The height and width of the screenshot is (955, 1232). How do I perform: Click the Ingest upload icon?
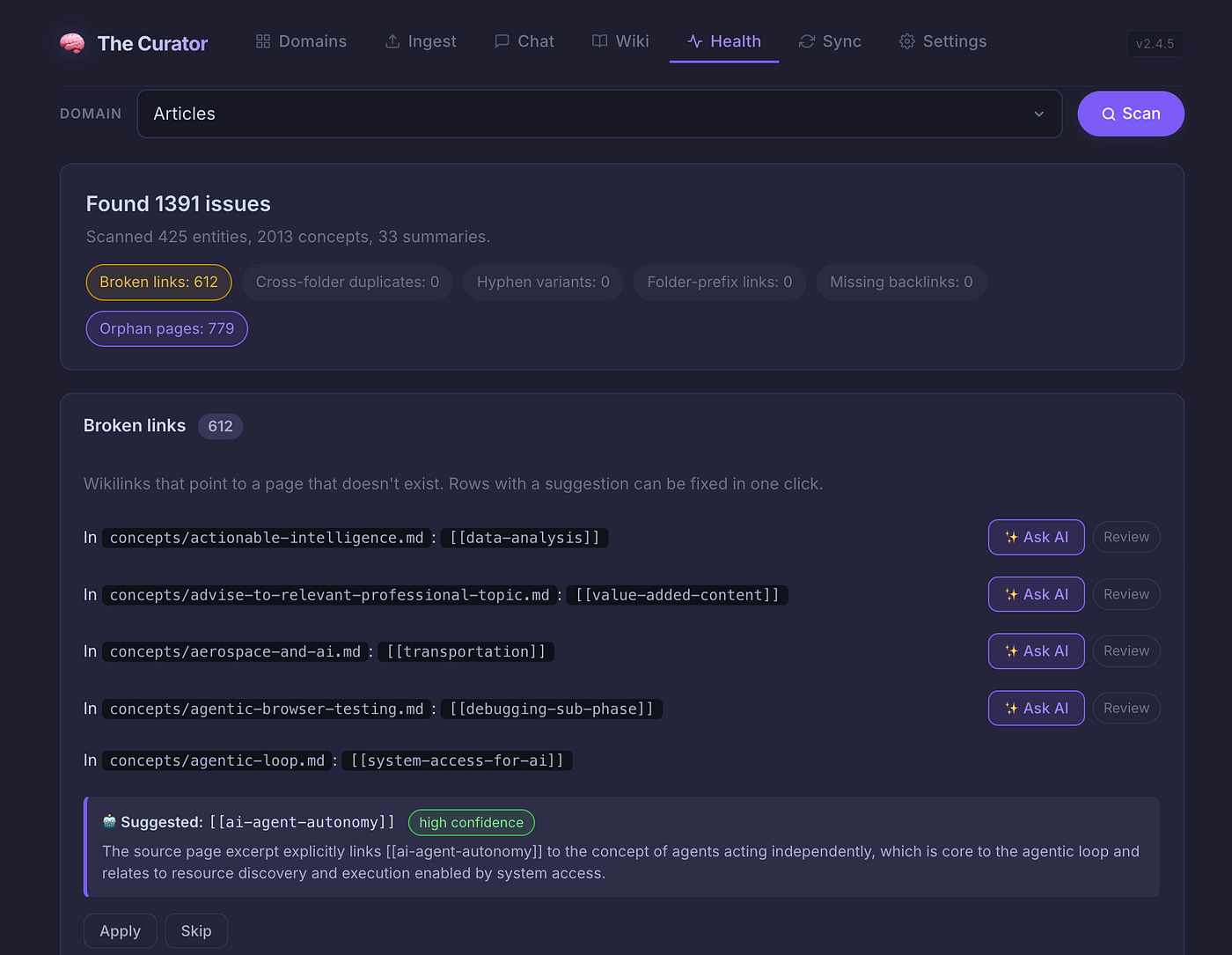click(392, 41)
